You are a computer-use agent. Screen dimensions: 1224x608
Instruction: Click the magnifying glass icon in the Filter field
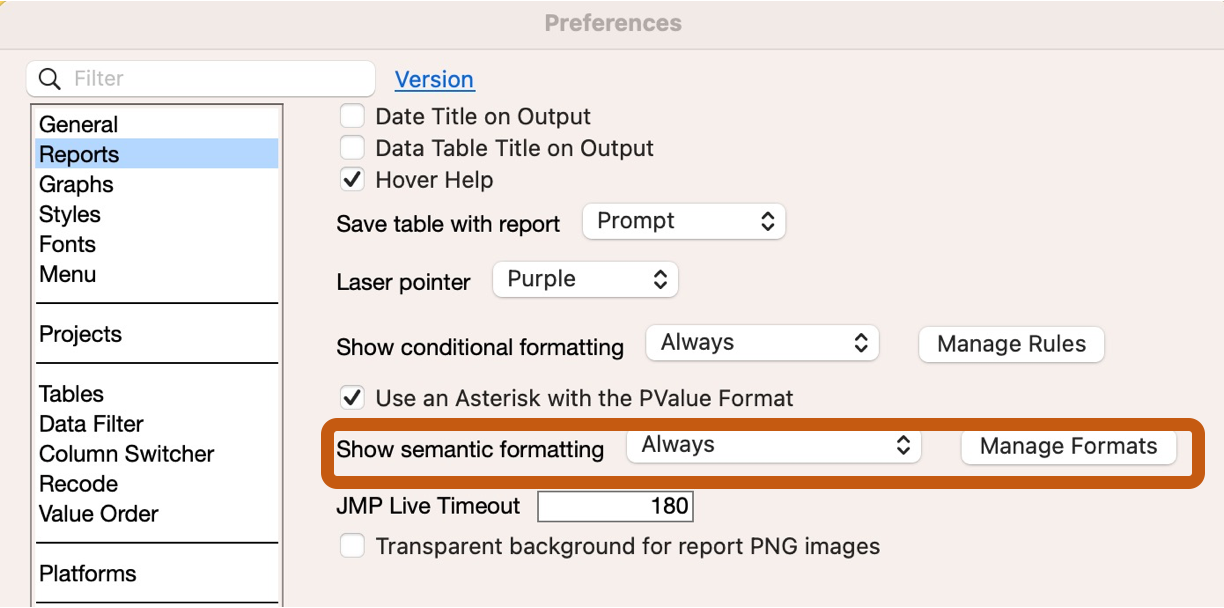tap(48, 78)
